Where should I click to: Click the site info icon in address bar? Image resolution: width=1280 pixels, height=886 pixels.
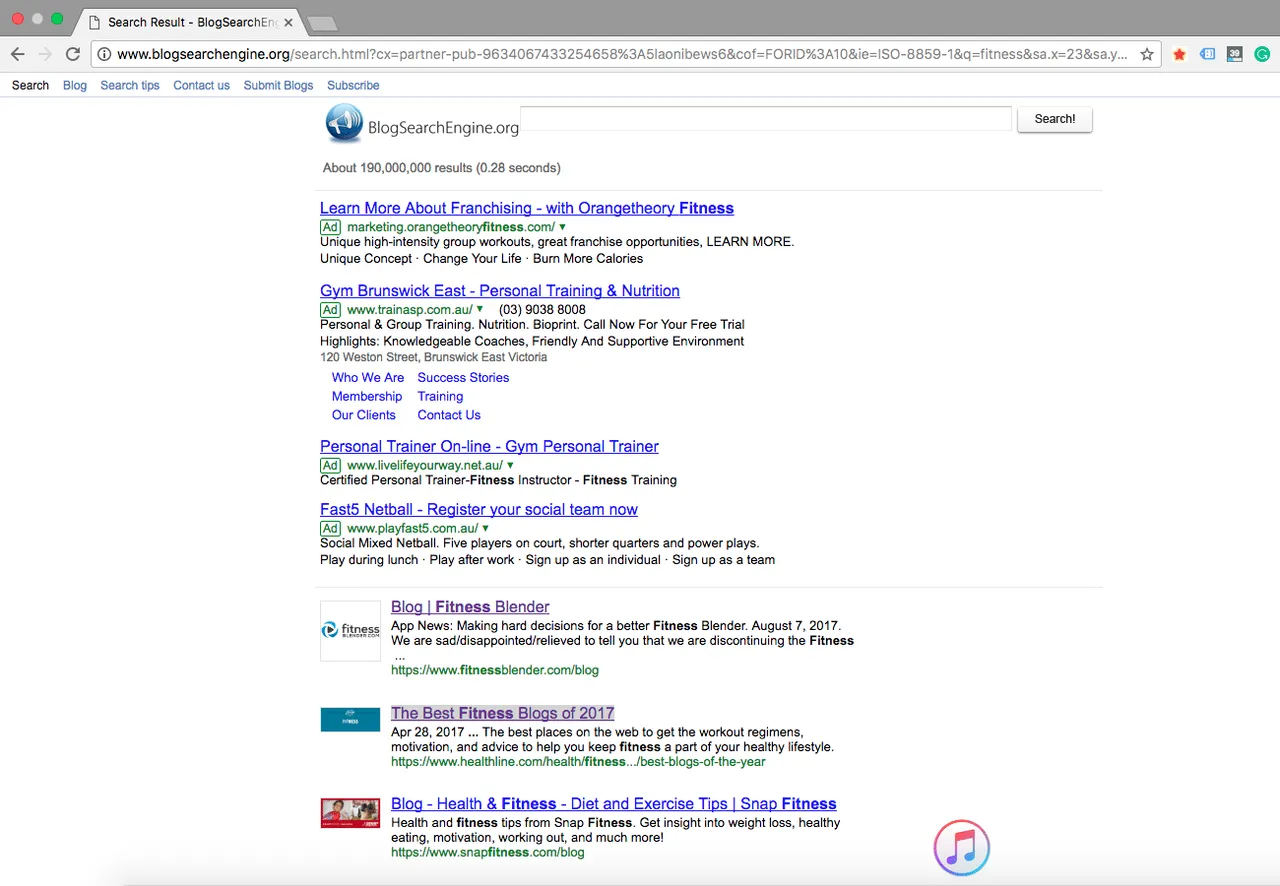[104, 54]
